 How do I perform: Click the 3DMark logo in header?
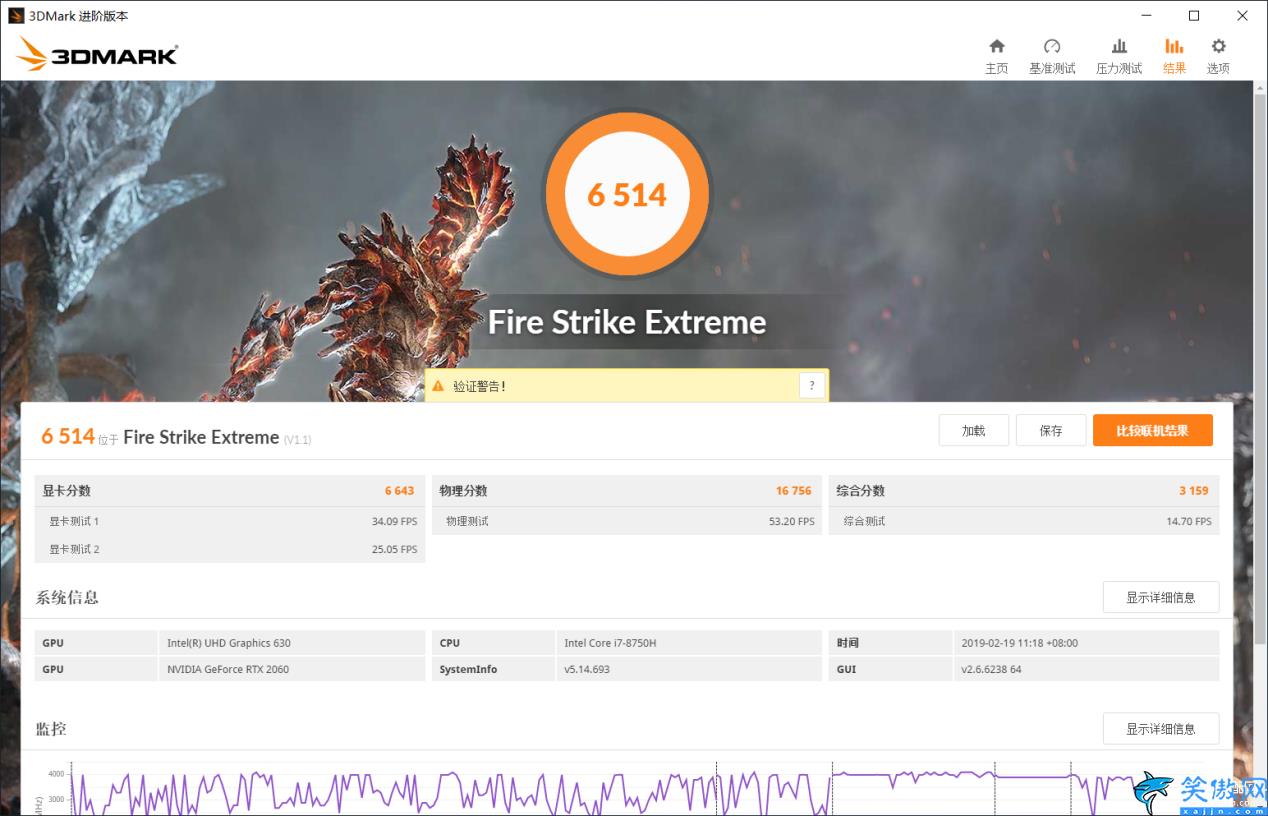click(x=98, y=54)
